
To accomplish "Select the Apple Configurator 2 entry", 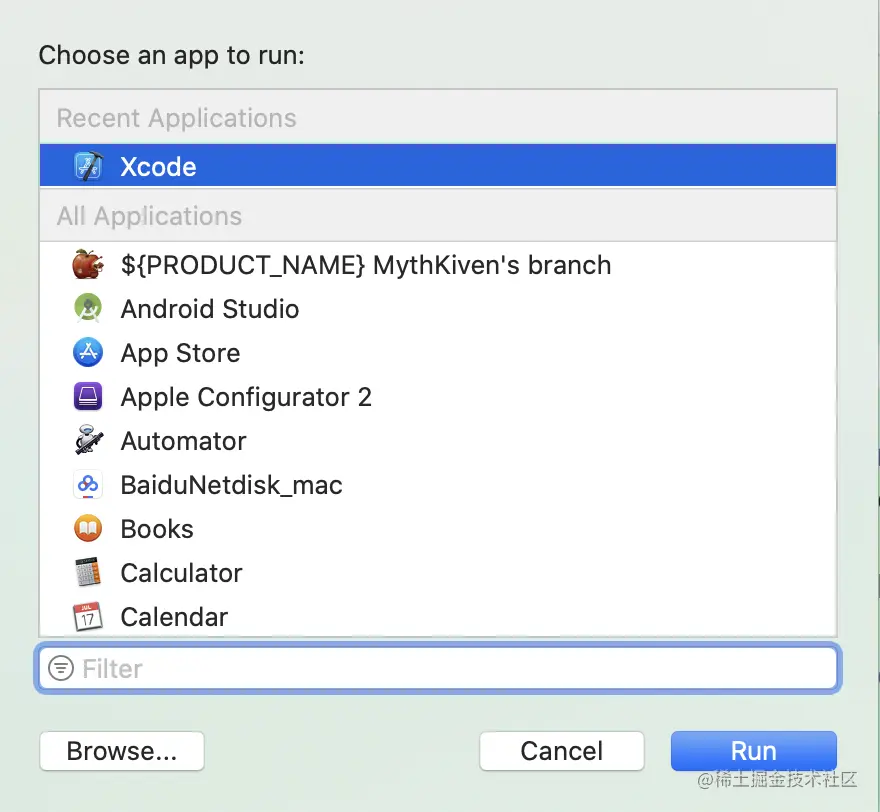I will coord(438,396).
